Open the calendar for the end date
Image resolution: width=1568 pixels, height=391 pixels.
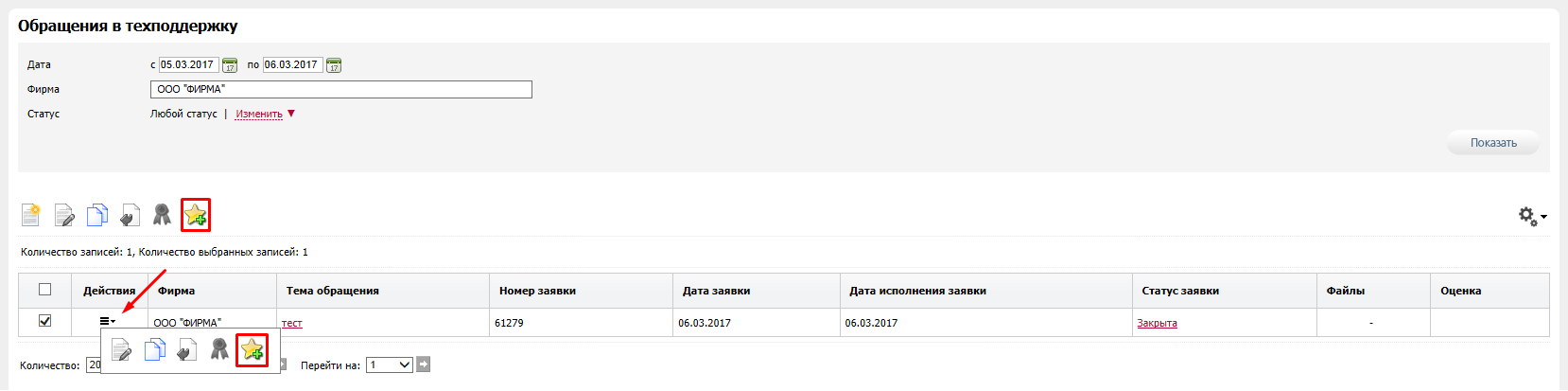[334, 65]
